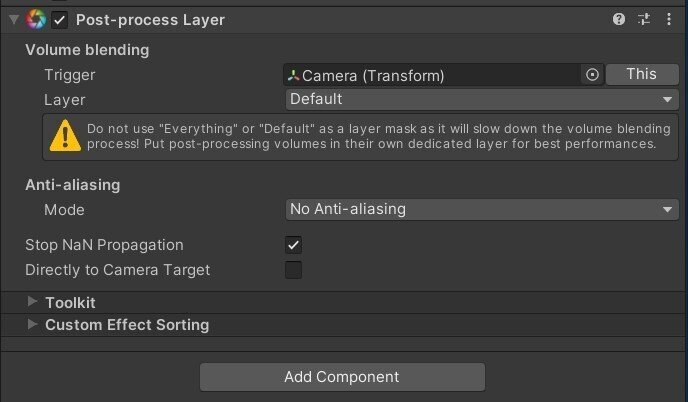Click the Post-process Layer header title
The image size is (688, 402).
pyautogui.click(x=150, y=20)
